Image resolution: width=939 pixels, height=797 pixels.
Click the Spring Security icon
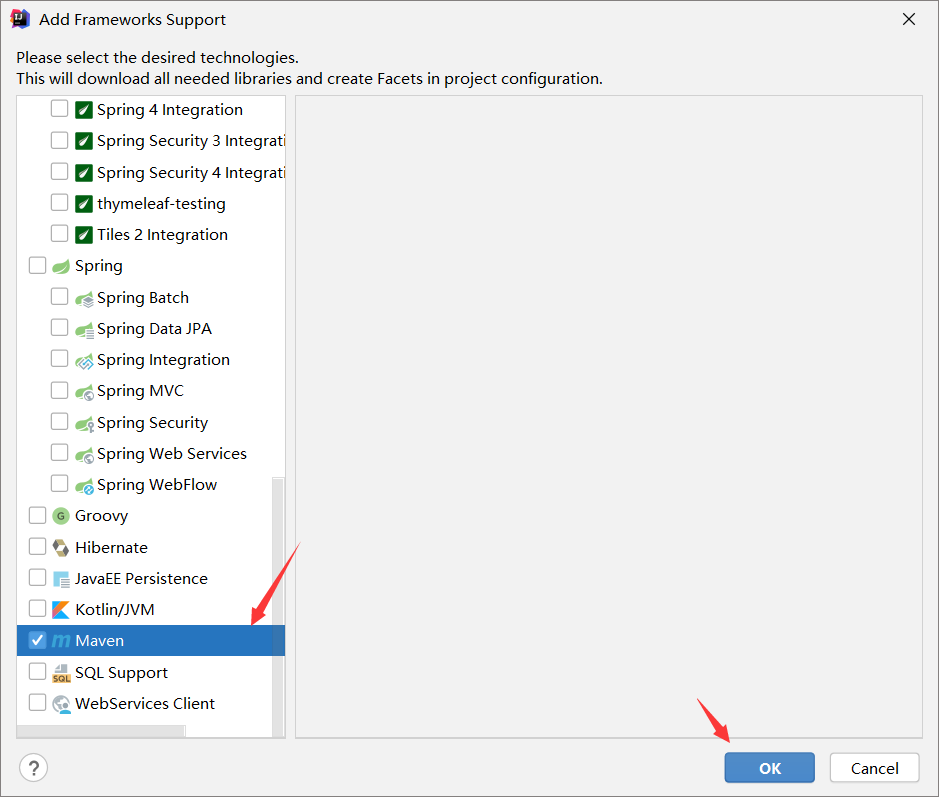(84, 423)
